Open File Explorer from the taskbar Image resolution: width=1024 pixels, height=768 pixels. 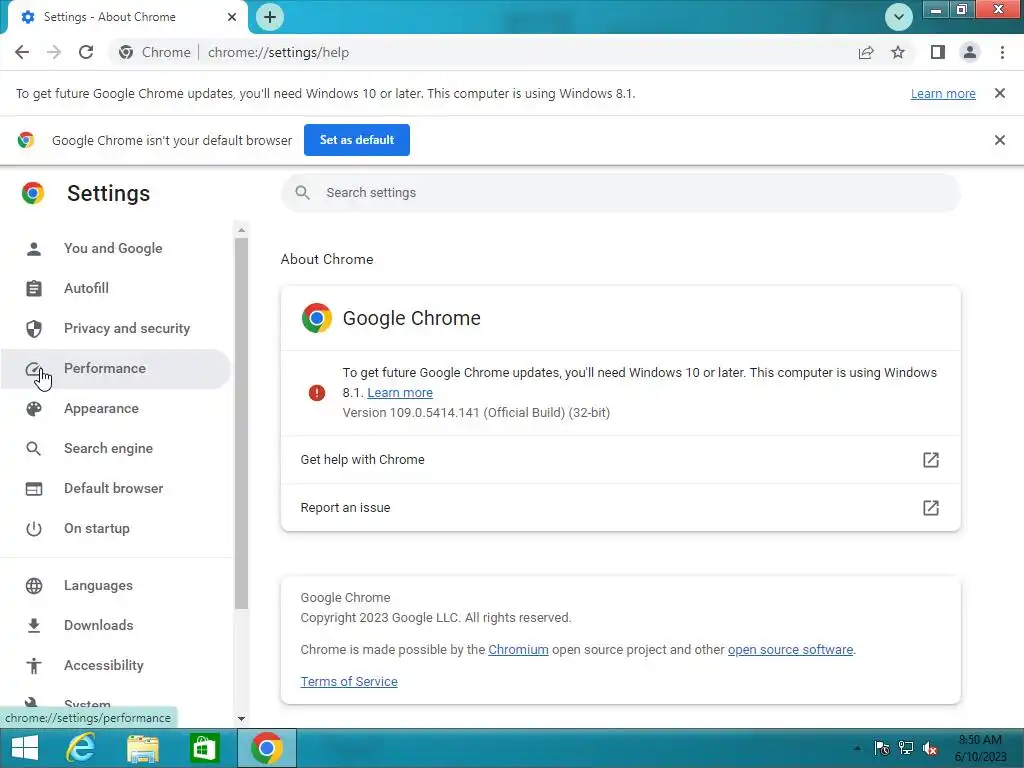143,748
